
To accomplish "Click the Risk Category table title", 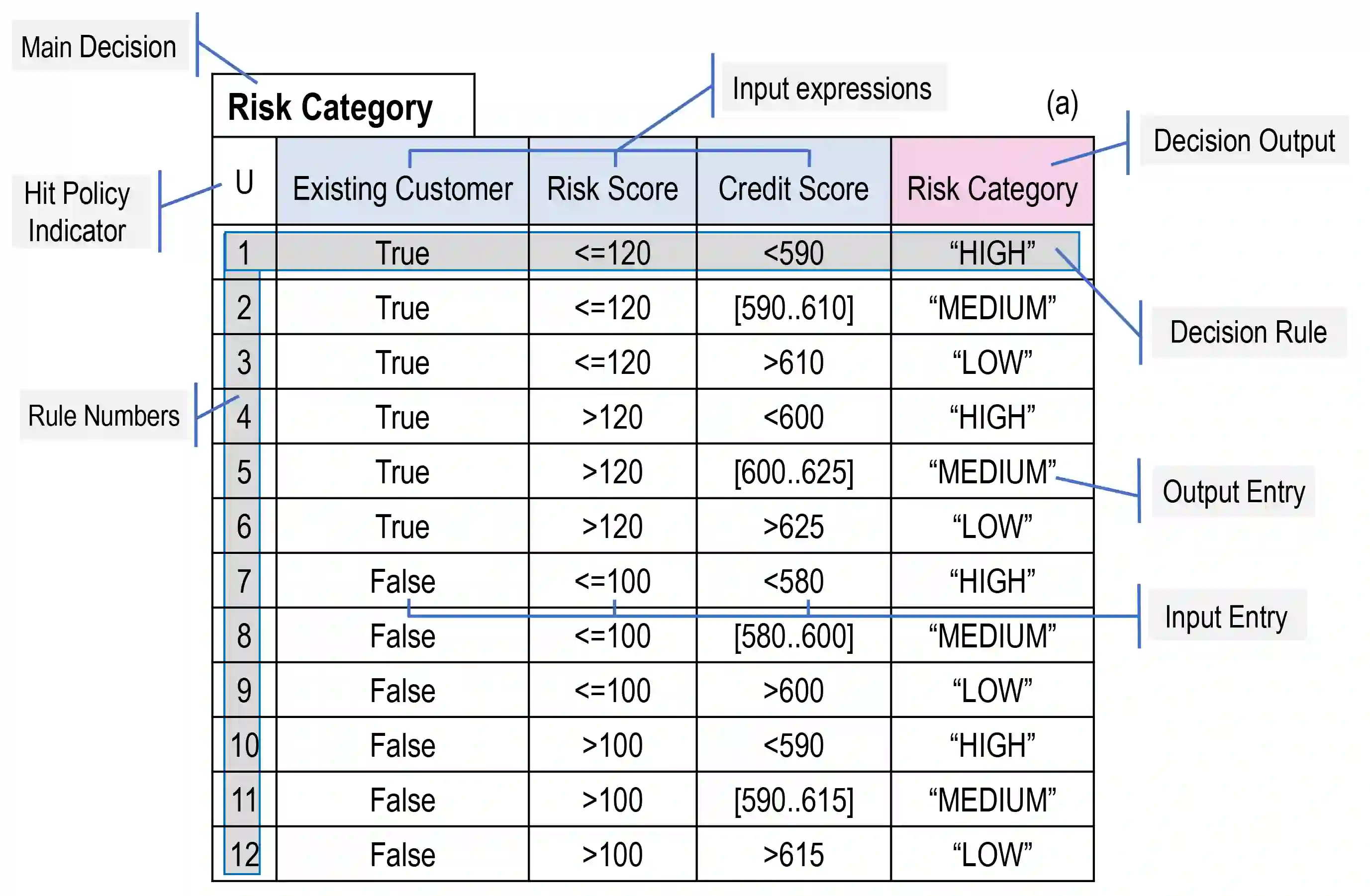I will click(330, 107).
